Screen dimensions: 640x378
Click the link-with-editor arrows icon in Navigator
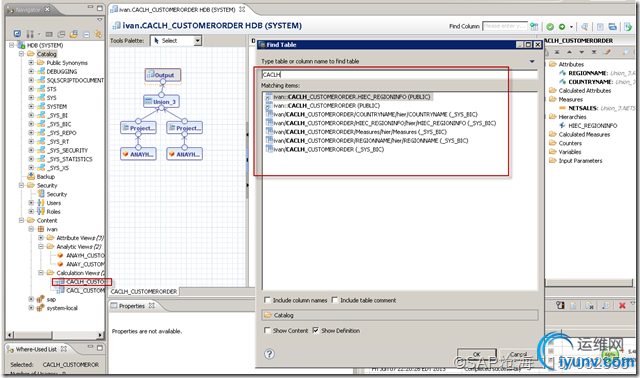pyautogui.click(x=98, y=34)
